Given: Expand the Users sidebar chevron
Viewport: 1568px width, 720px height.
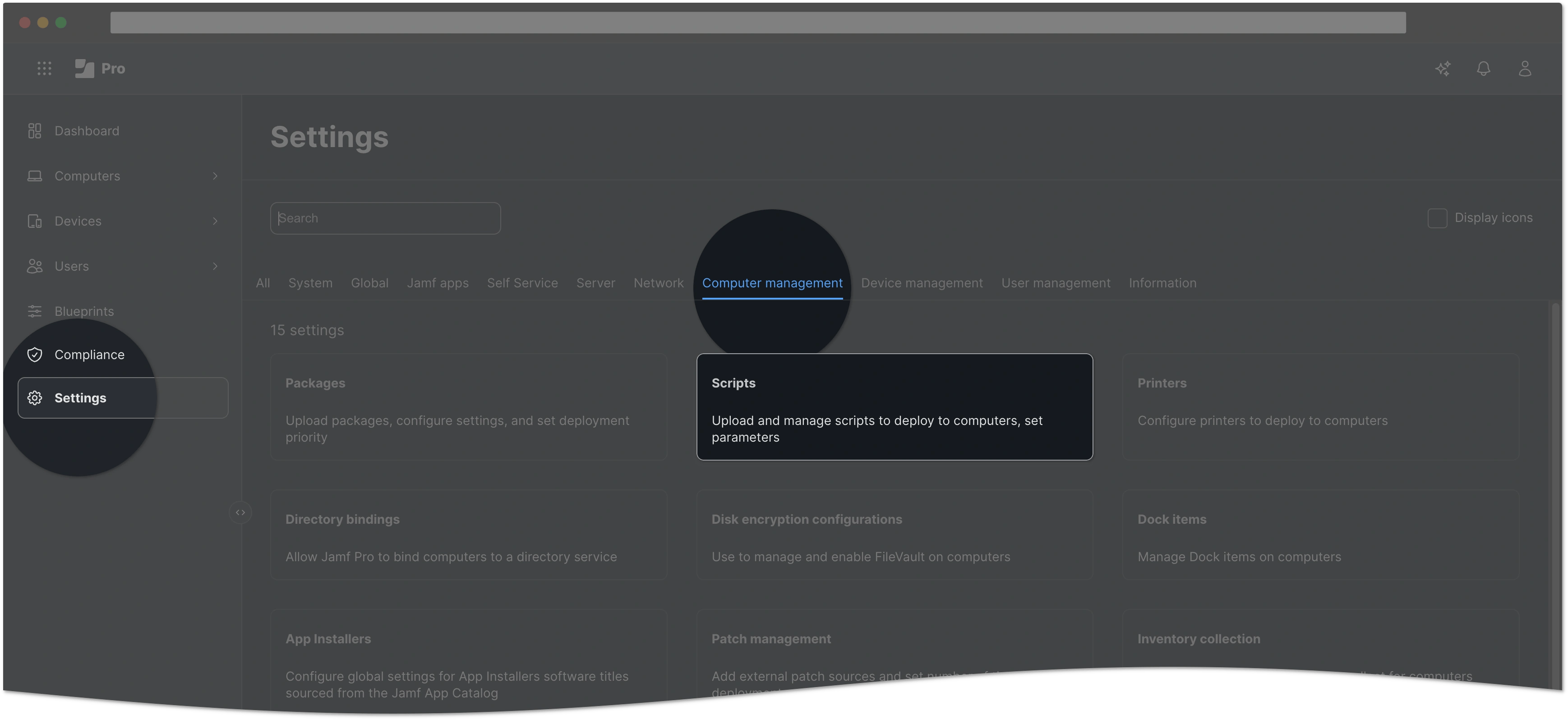Looking at the screenshot, I should 215,266.
